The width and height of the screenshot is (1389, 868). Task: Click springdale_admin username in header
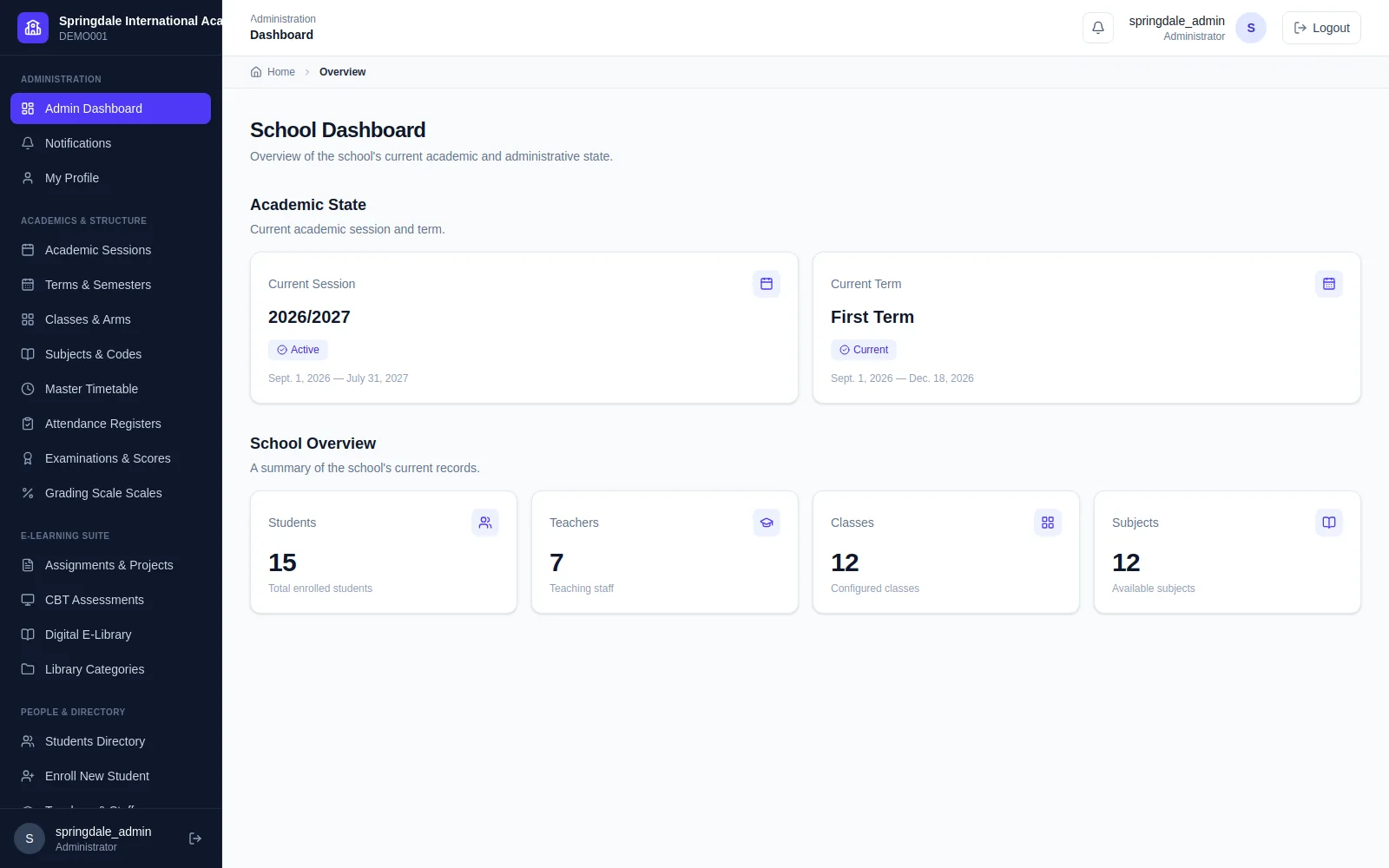[1176, 21]
